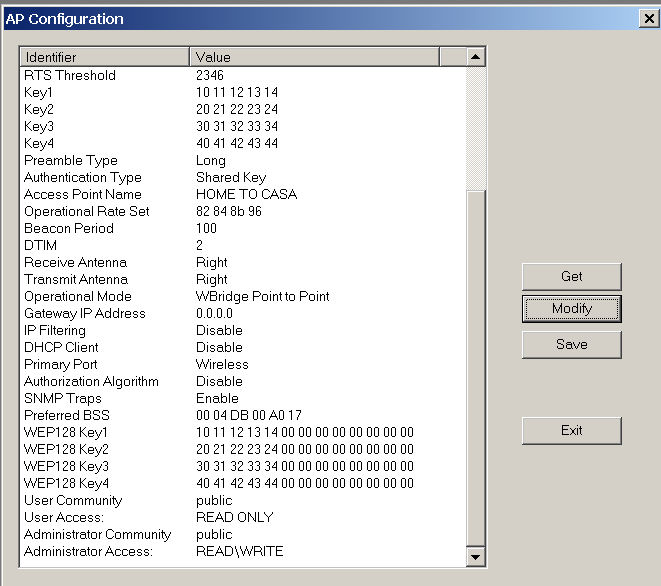Select the Transmit Antenna row
Screen dimensions: 661x586
tap(243, 279)
